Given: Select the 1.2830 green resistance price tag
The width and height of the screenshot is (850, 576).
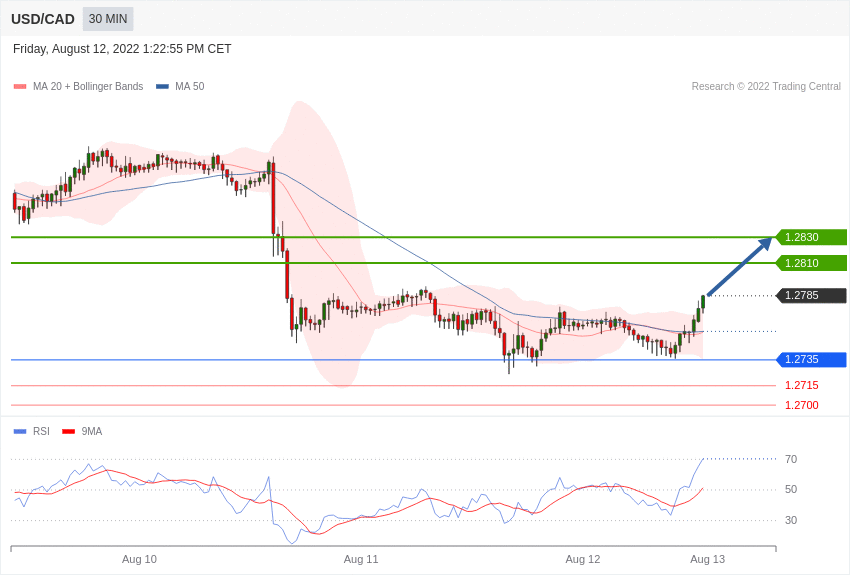Looking at the screenshot, I should pyautogui.click(x=811, y=237).
